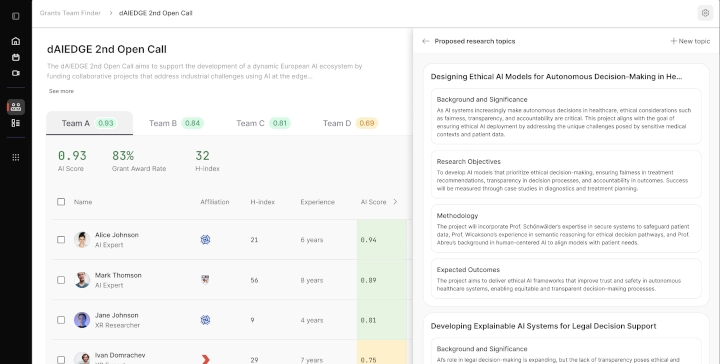Click the 0.93 team AI Score summary
Viewport: 720px width, 364px height.
[x=72, y=156]
